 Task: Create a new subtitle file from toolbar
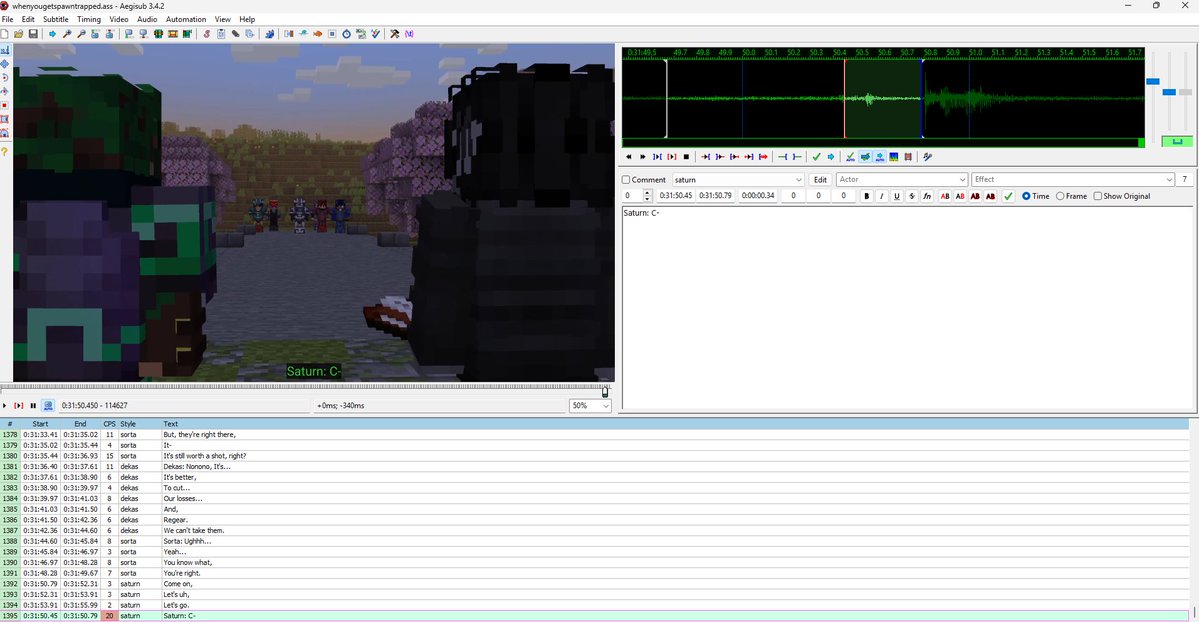[x=4, y=34]
